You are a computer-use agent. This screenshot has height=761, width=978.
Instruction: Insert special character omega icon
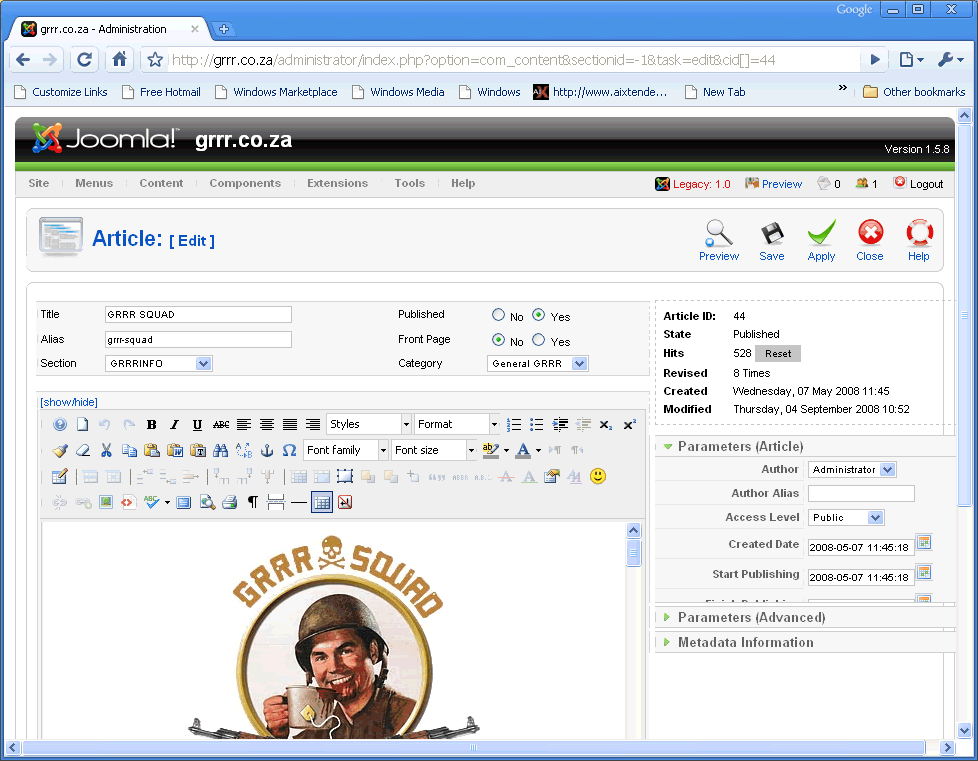point(289,450)
